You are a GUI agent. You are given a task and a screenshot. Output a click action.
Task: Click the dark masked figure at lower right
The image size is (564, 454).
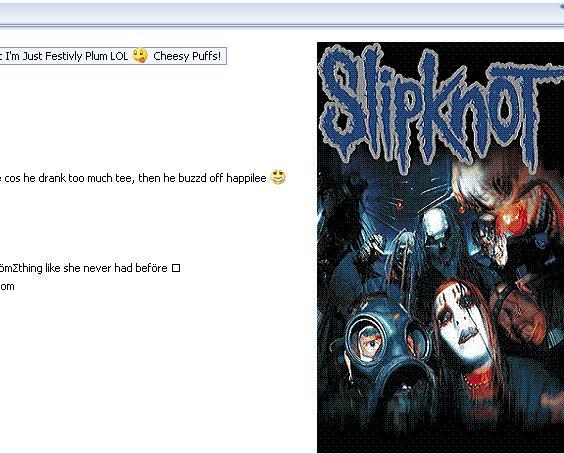525,313
